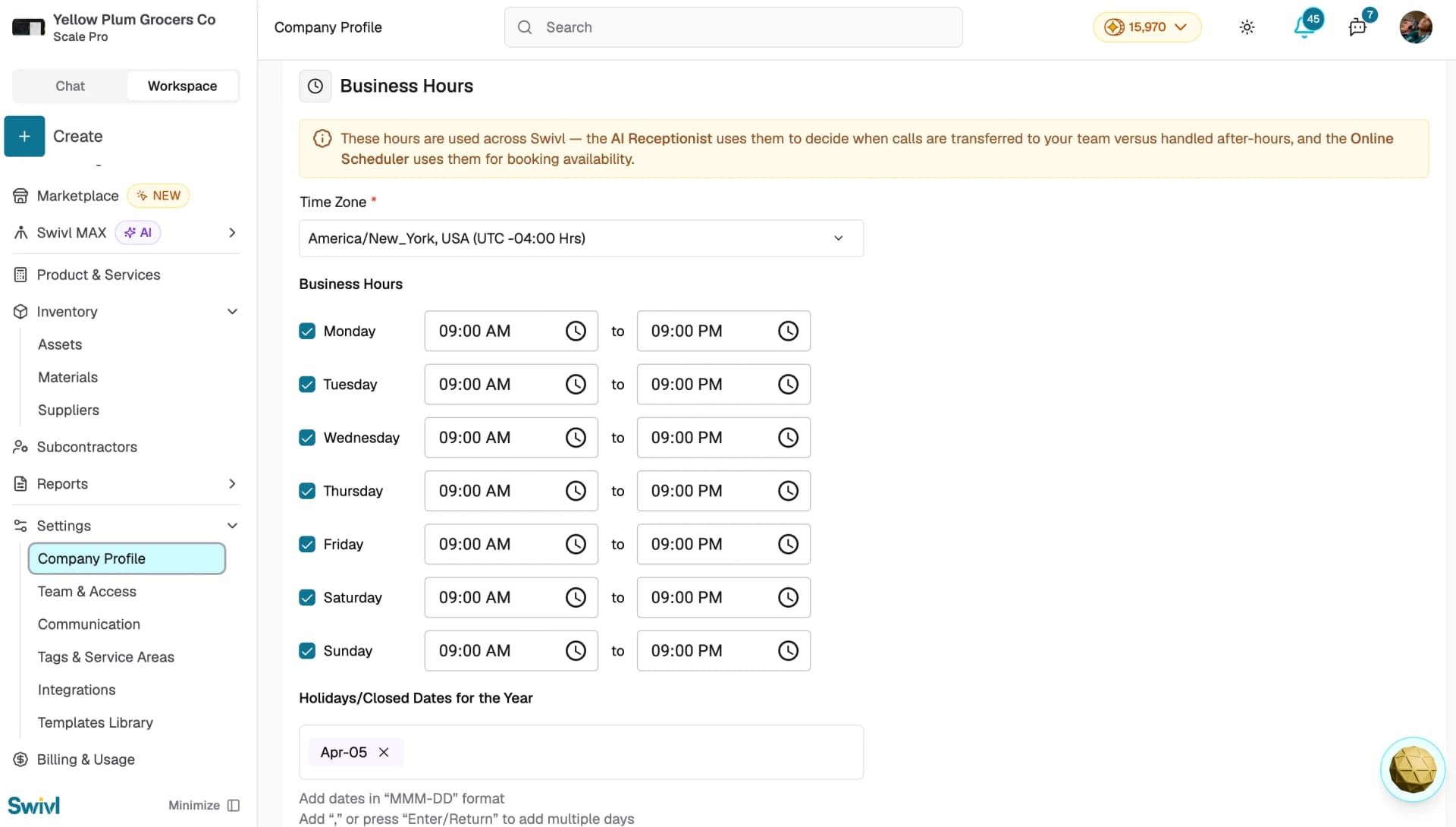
Task: Uncheck the Saturday checkbox
Action: (307, 597)
